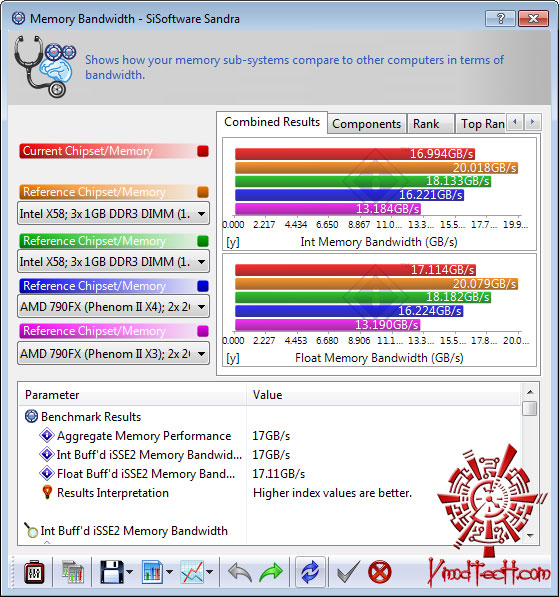Toggle the red Current Chipset/Memory square
Screen dimensions: 559x597
pos(203,151)
